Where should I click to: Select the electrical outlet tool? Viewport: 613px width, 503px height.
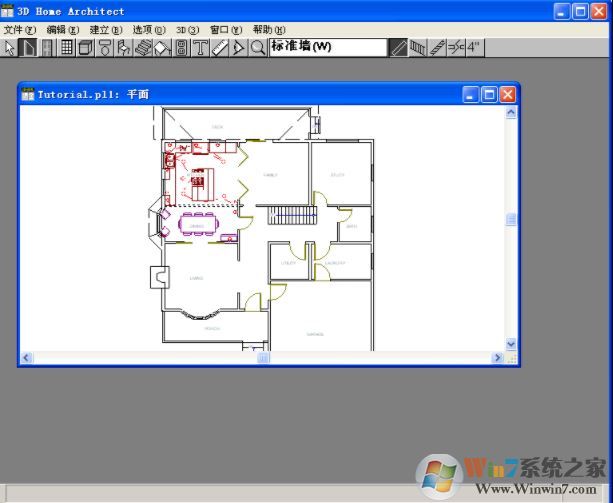181,48
